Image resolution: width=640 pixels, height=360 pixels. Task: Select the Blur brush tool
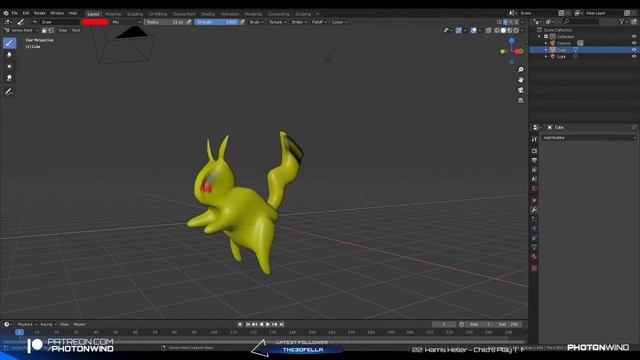click(9, 55)
